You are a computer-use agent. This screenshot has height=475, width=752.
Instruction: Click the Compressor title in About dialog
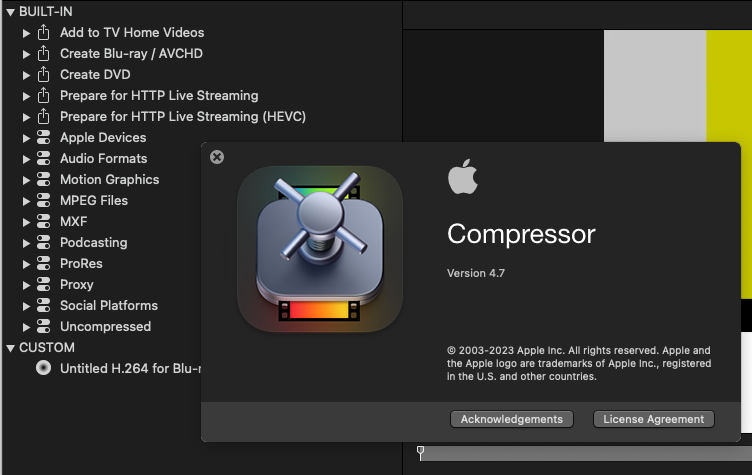(x=521, y=234)
